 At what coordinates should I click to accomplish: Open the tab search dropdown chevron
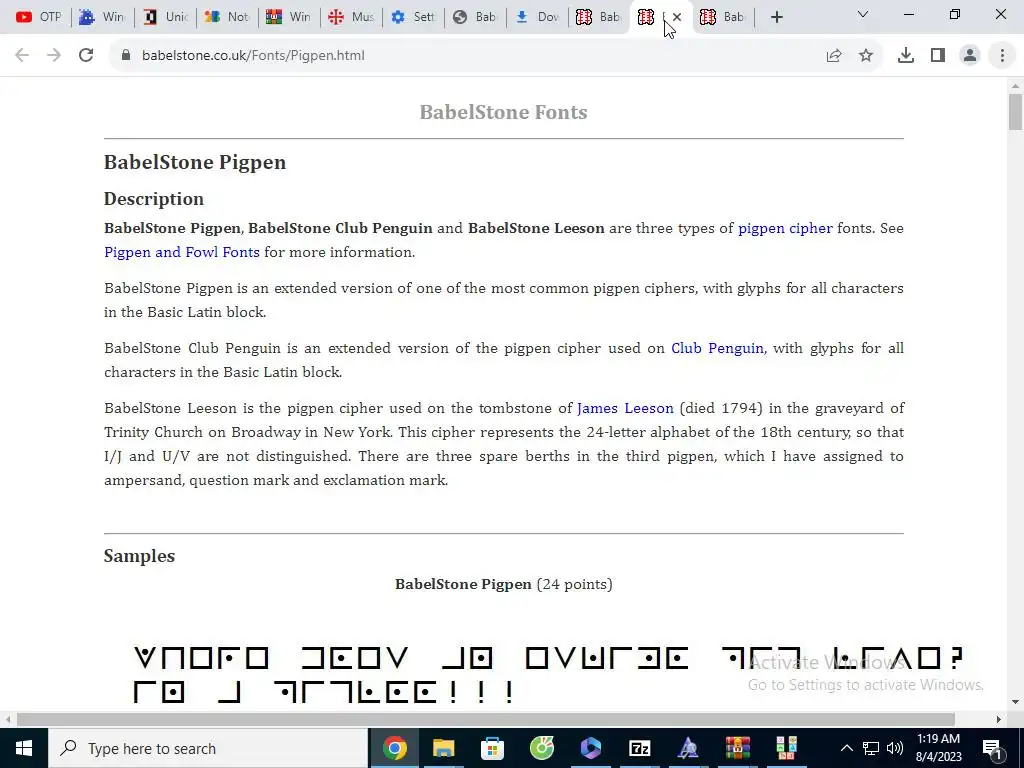click(863, 14)
